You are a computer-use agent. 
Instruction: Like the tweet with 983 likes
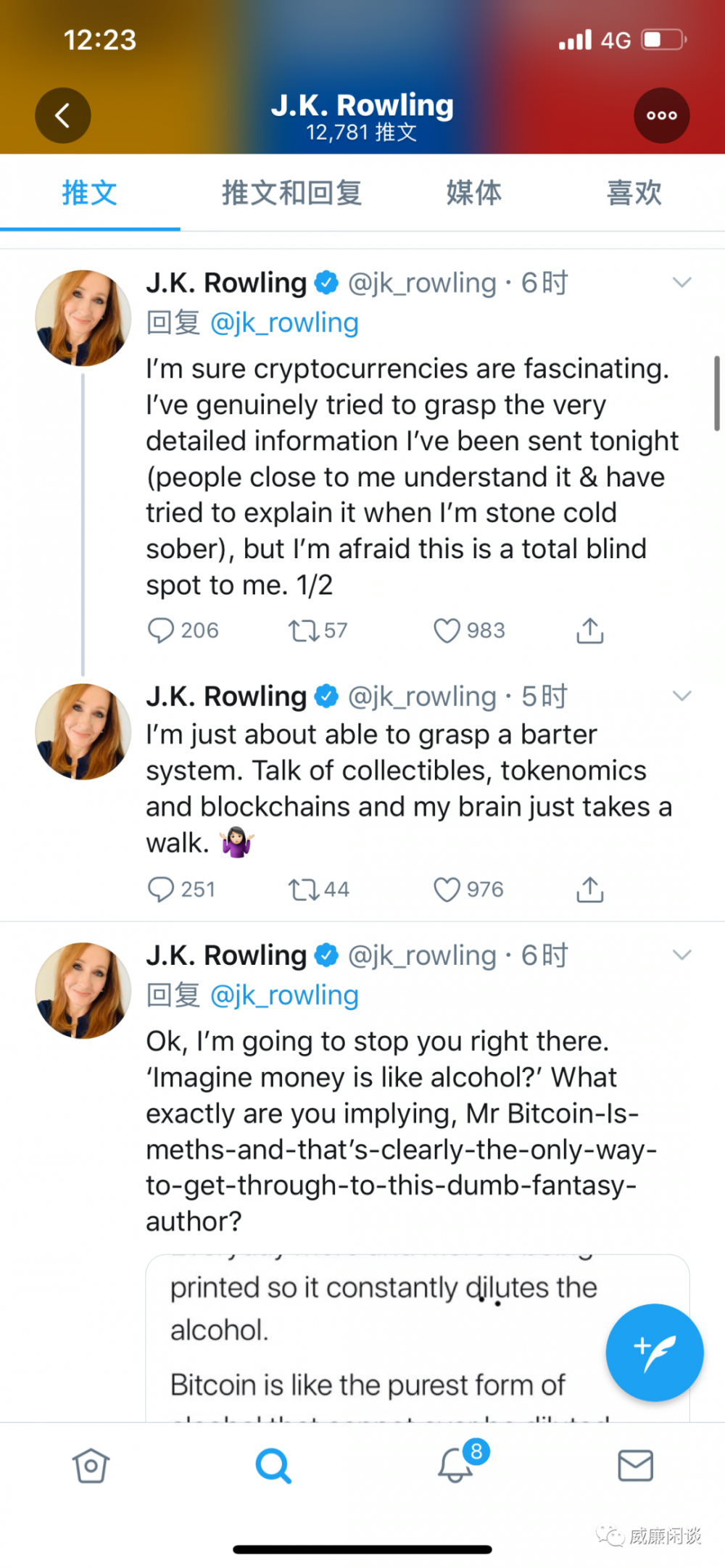[447, 631]
